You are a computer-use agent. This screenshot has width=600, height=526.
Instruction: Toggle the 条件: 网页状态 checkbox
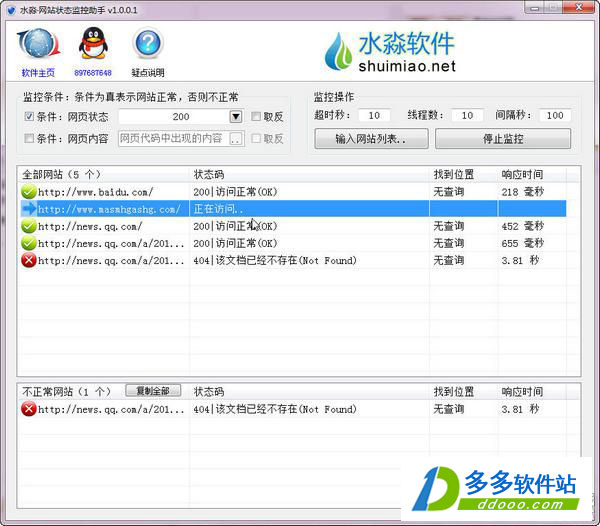[29, 117]
